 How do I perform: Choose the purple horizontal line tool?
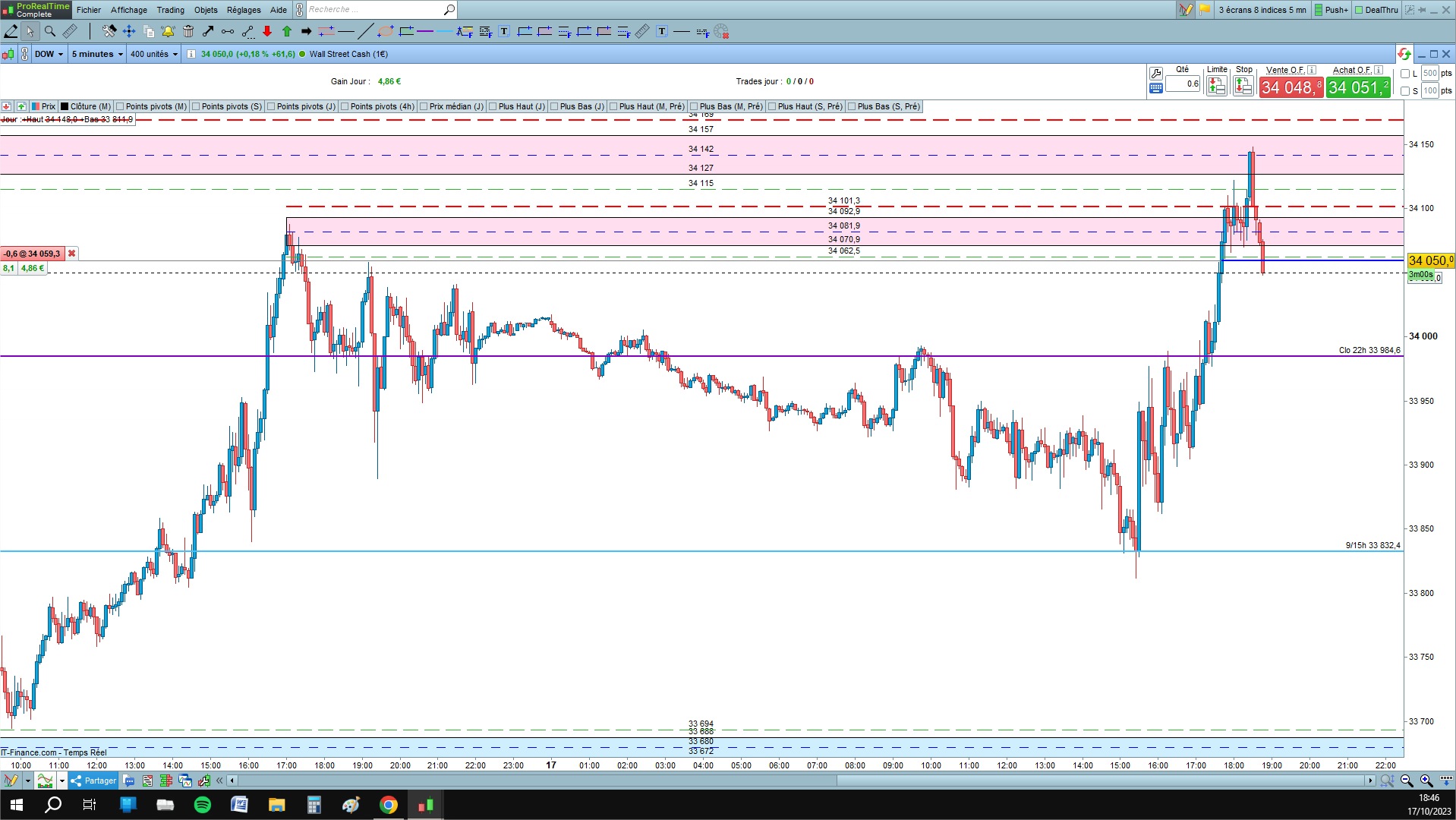[x=425, y=31]
